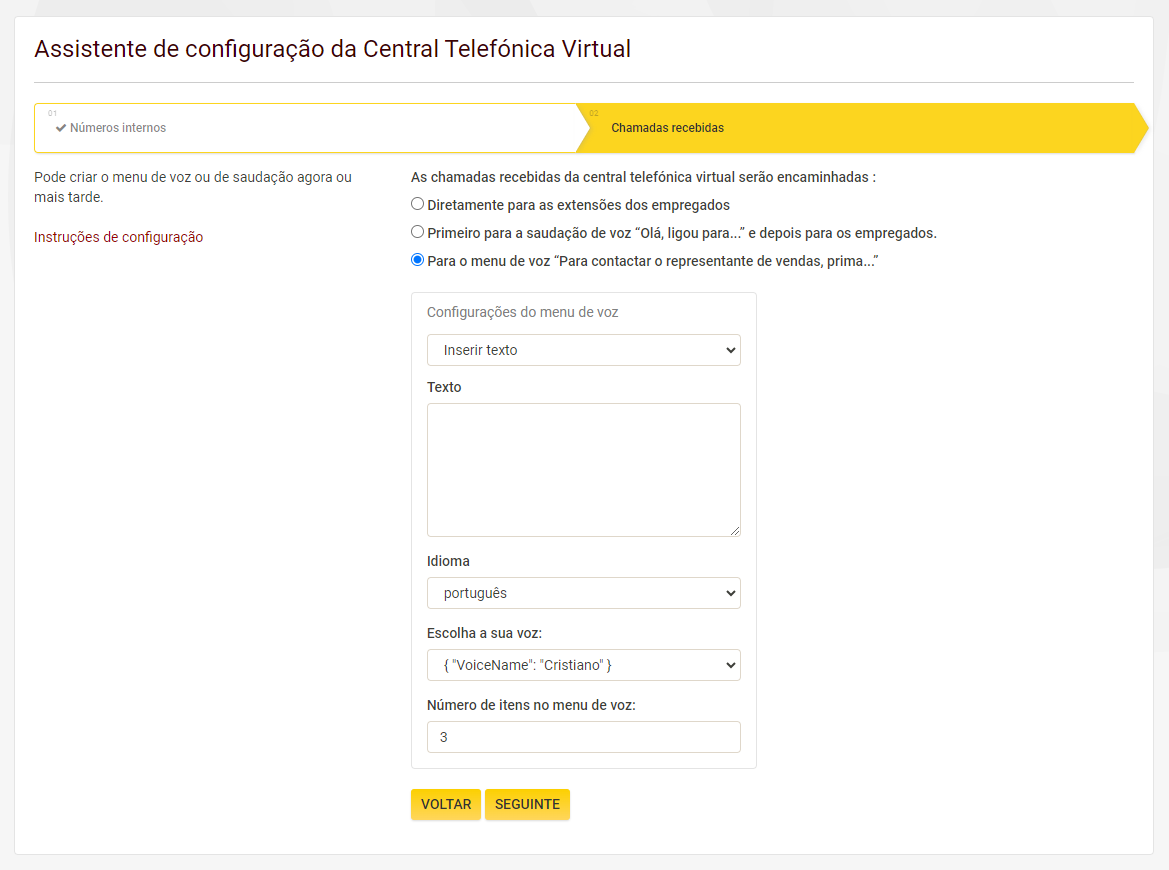Select 'Para o menu de voz' radio

tap(418, 260)
